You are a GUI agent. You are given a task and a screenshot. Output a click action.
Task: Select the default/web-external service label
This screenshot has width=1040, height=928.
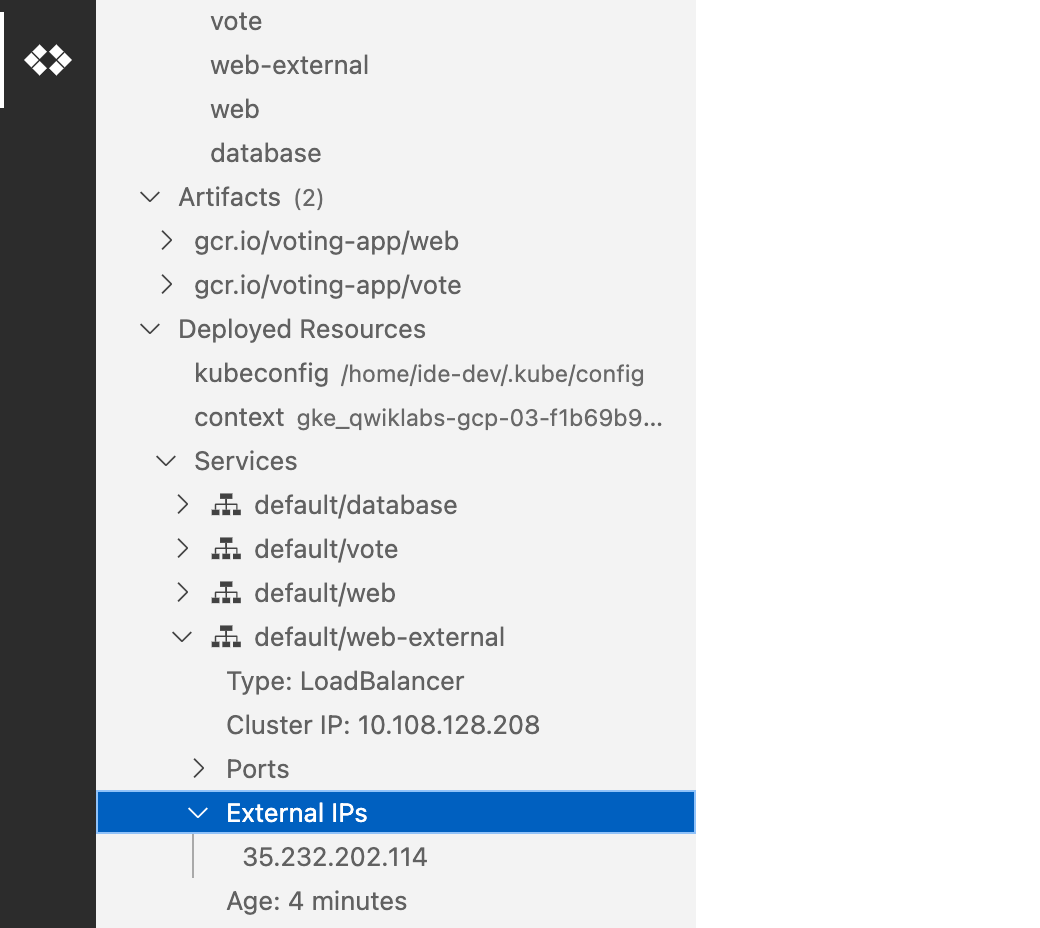click(379, 637)
